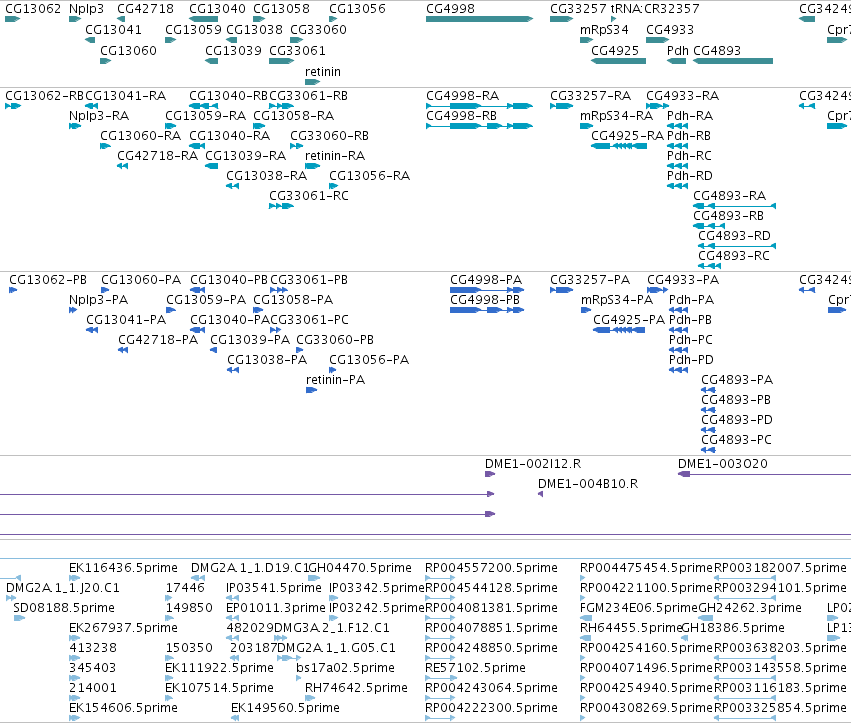Screen dimensions: 851x723
Task: Click the CG42718-PA protein label
Action: click(158, 340)
